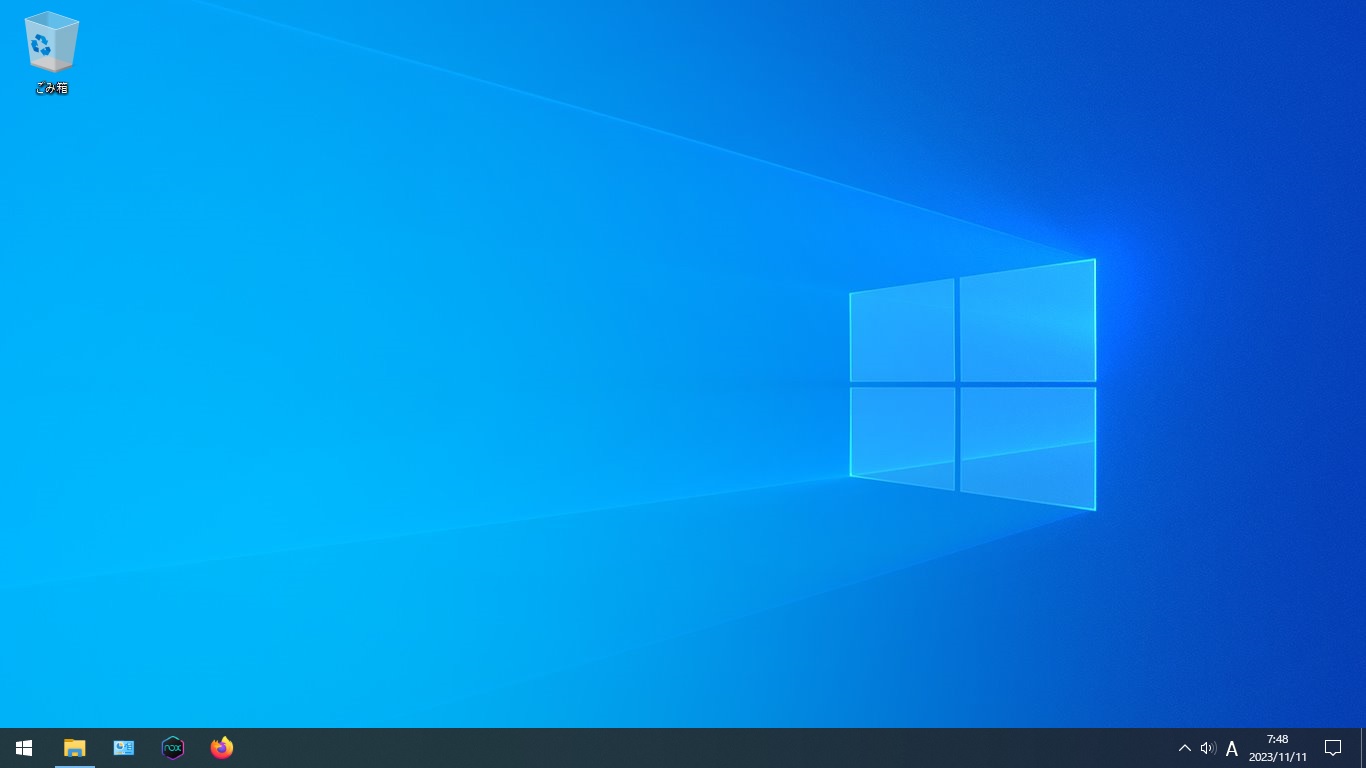The image size is (1366, 768).
Task: Select the ごみ箱 recycle bin desktop icon
Action: pos(51,53)
